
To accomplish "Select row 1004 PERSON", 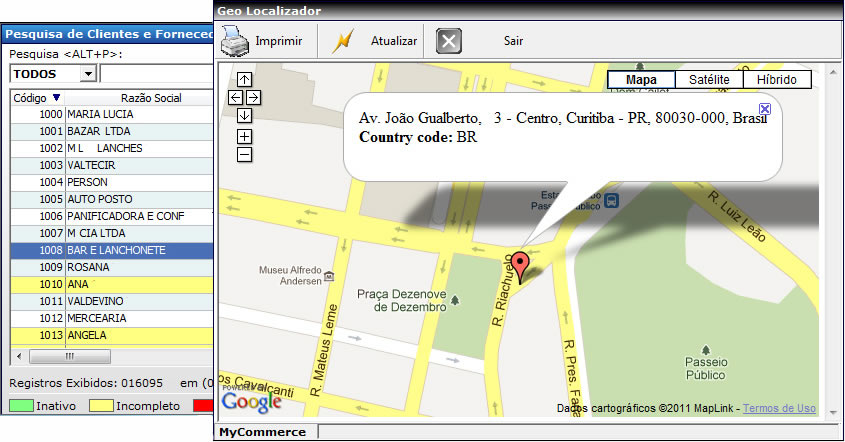I will click(x=112, y=182).
